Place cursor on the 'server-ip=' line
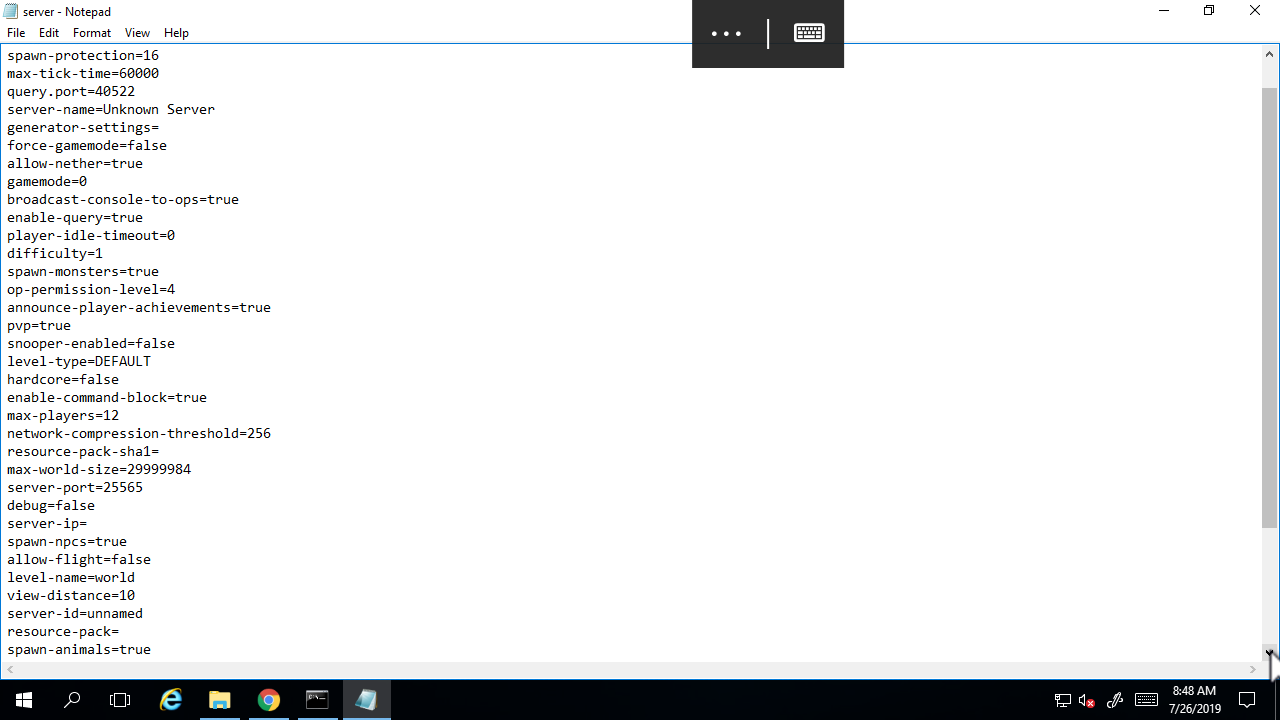 47,523
